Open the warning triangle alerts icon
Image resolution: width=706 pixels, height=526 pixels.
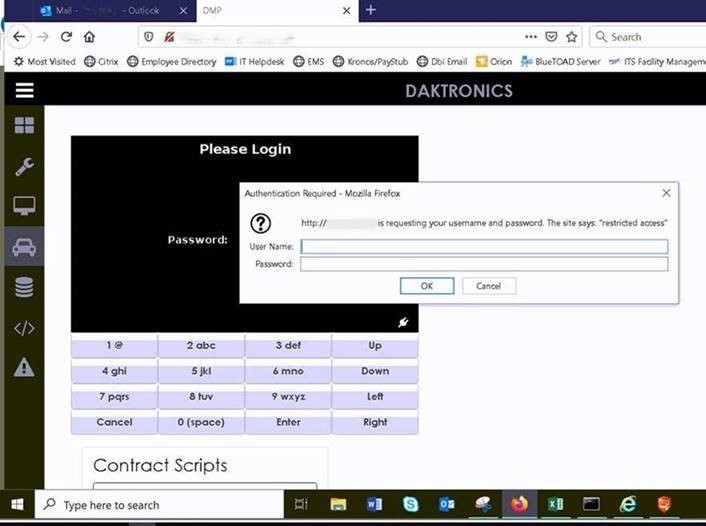(24, 367)
